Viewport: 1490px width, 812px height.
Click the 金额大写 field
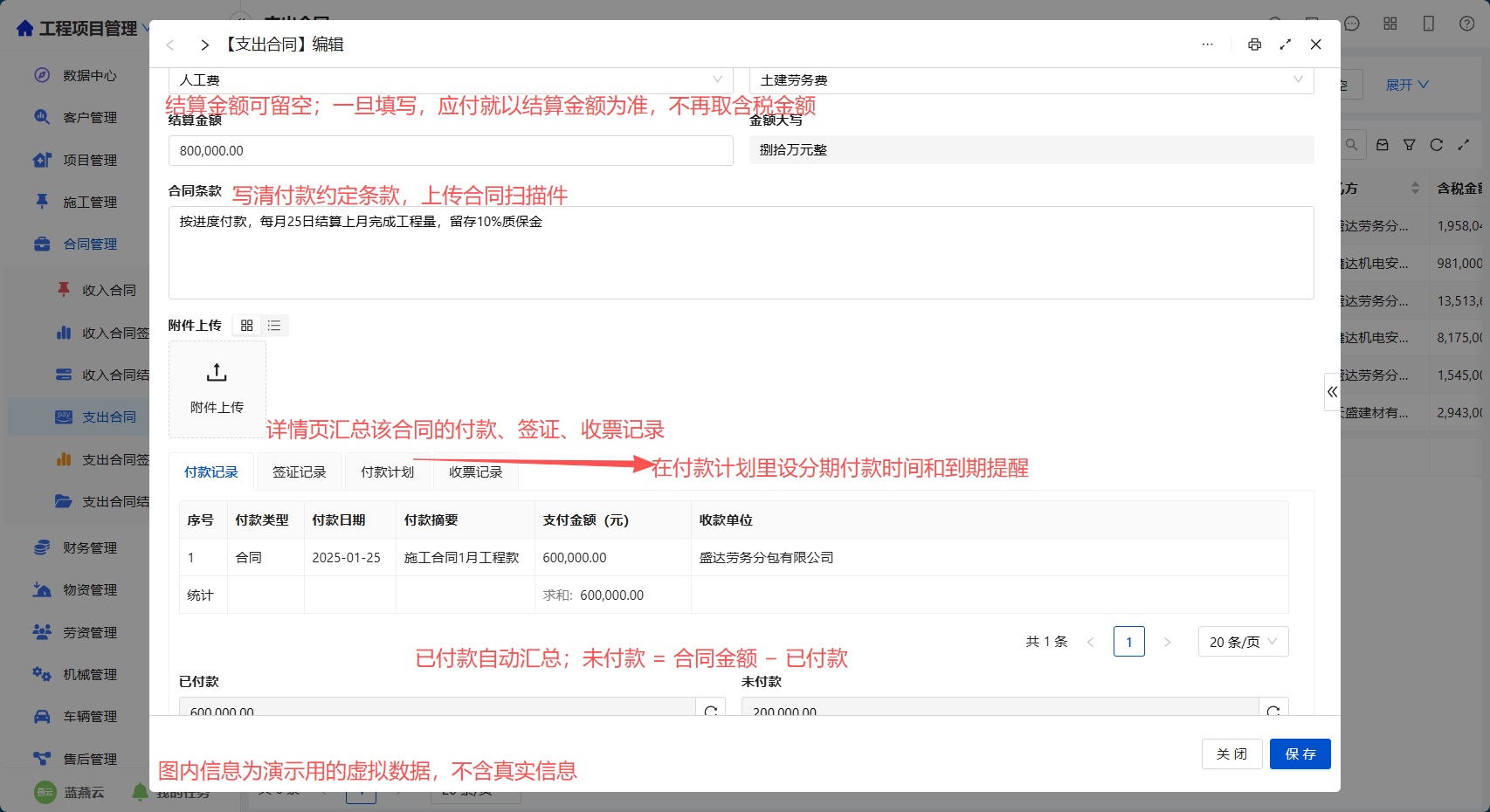pos(1031,150)
